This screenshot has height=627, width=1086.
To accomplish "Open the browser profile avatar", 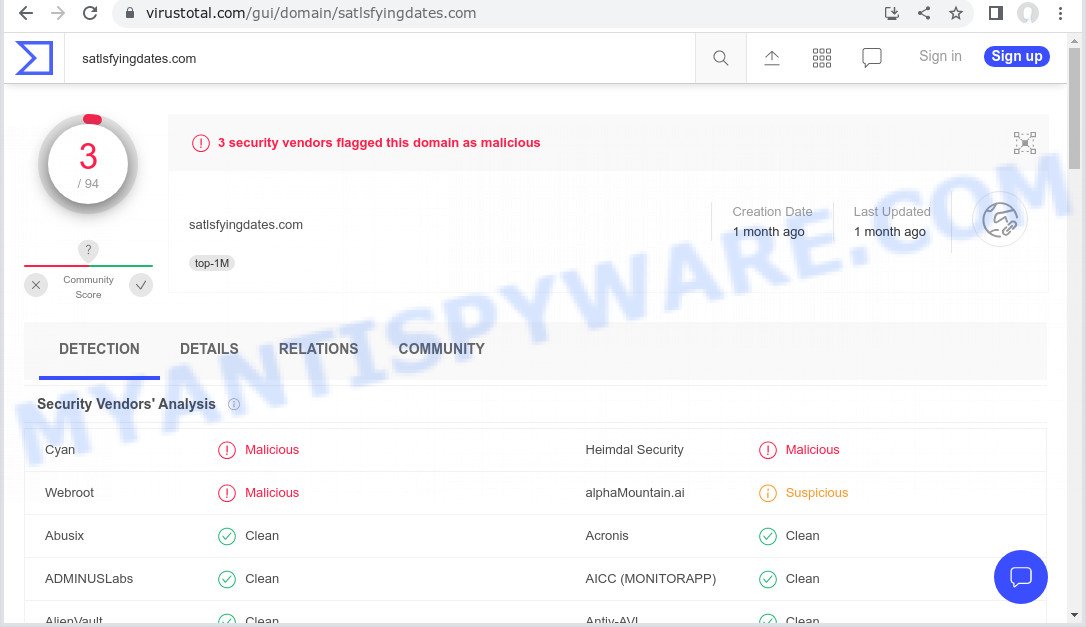I will [x=1028, y=13].
